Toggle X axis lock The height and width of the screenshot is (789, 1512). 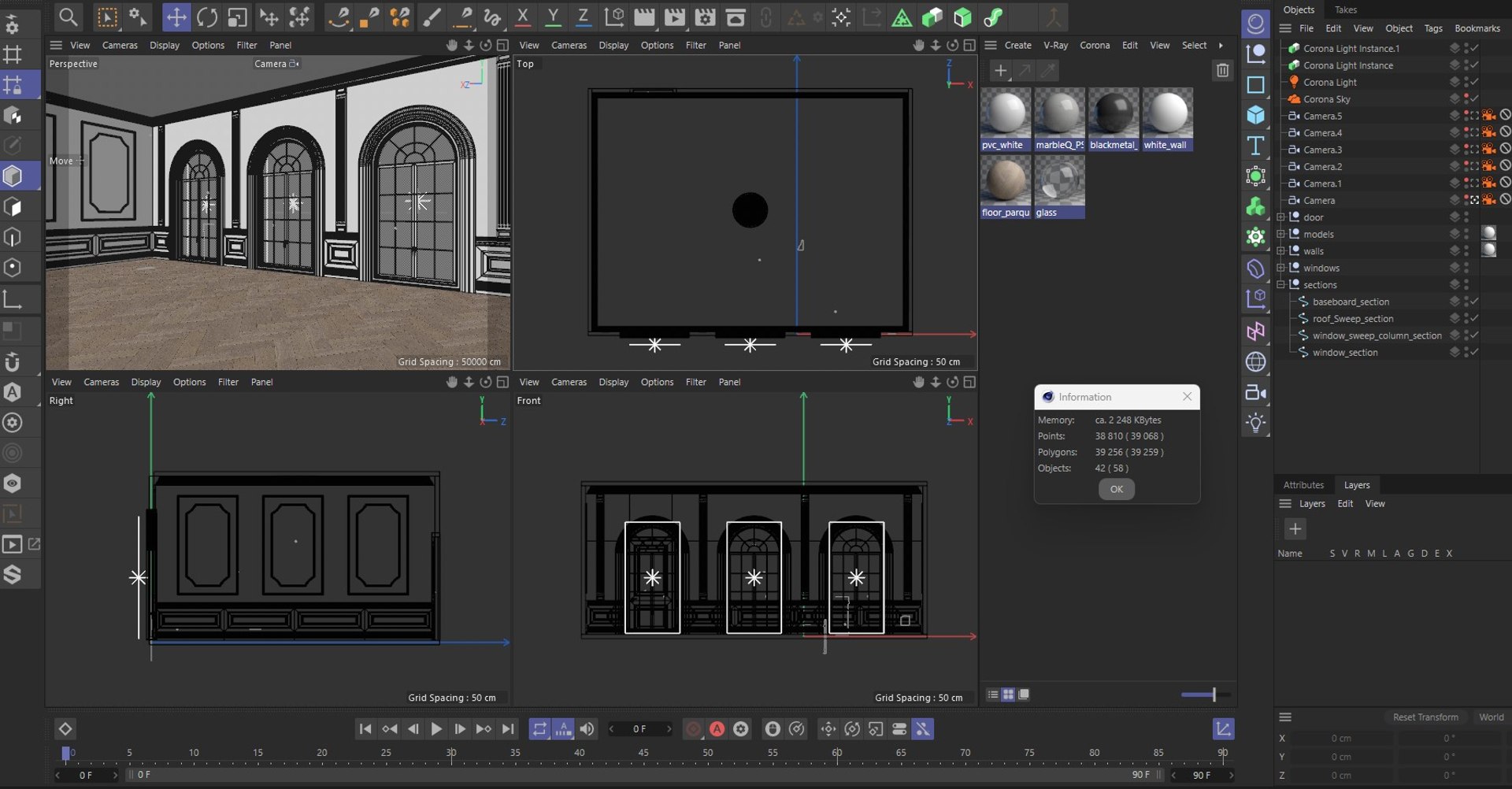pos(522,17)
